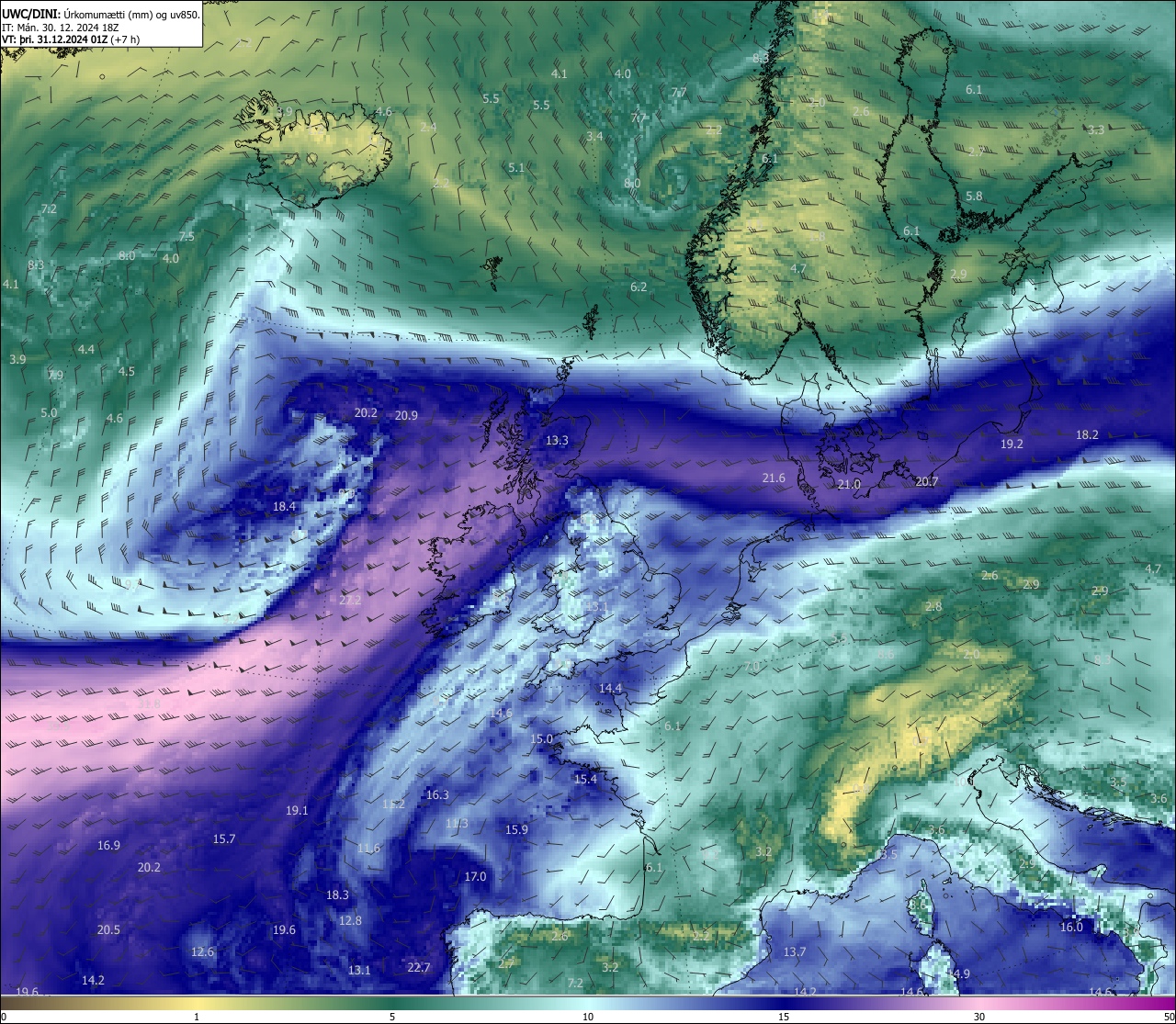Click the colorbar tick label 10

point(588,1017)
